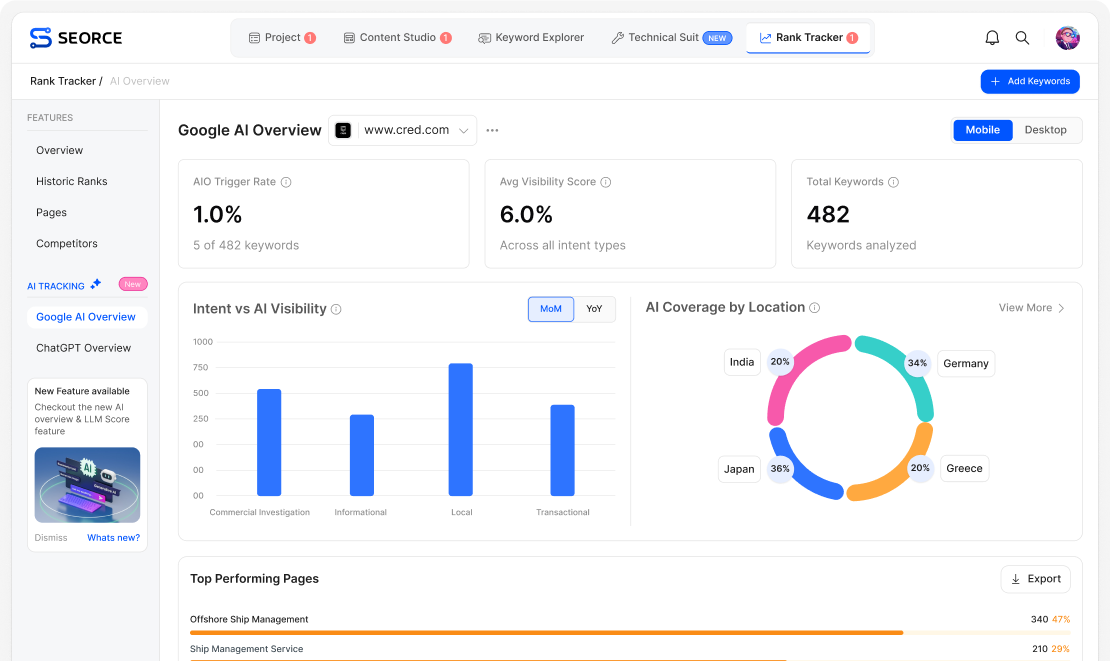Screen dimensions: 1110x661
Task: Click the Add Keywords button
Action: 1030,81
